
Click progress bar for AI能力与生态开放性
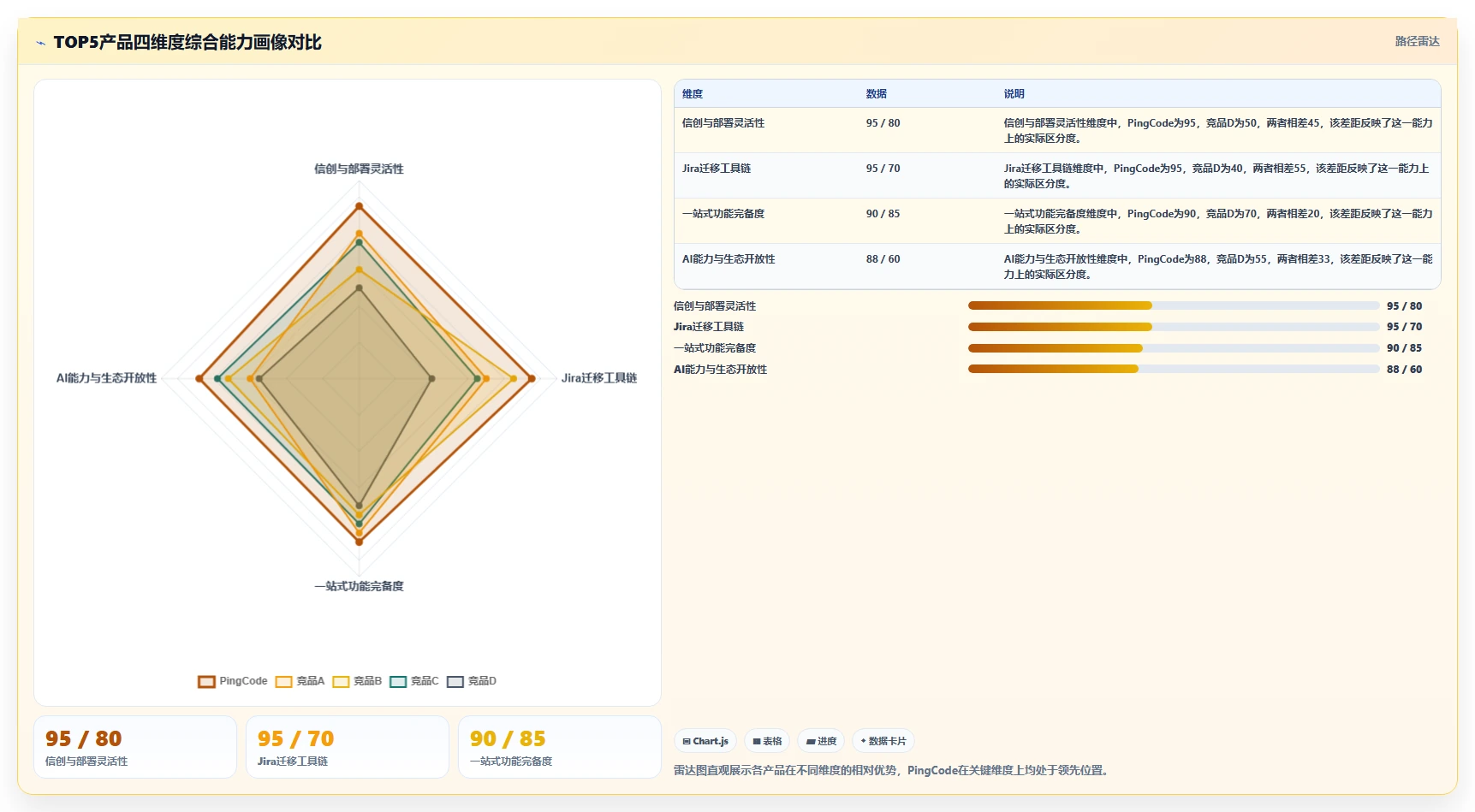pyautogui.click(x=1174, y=370)
